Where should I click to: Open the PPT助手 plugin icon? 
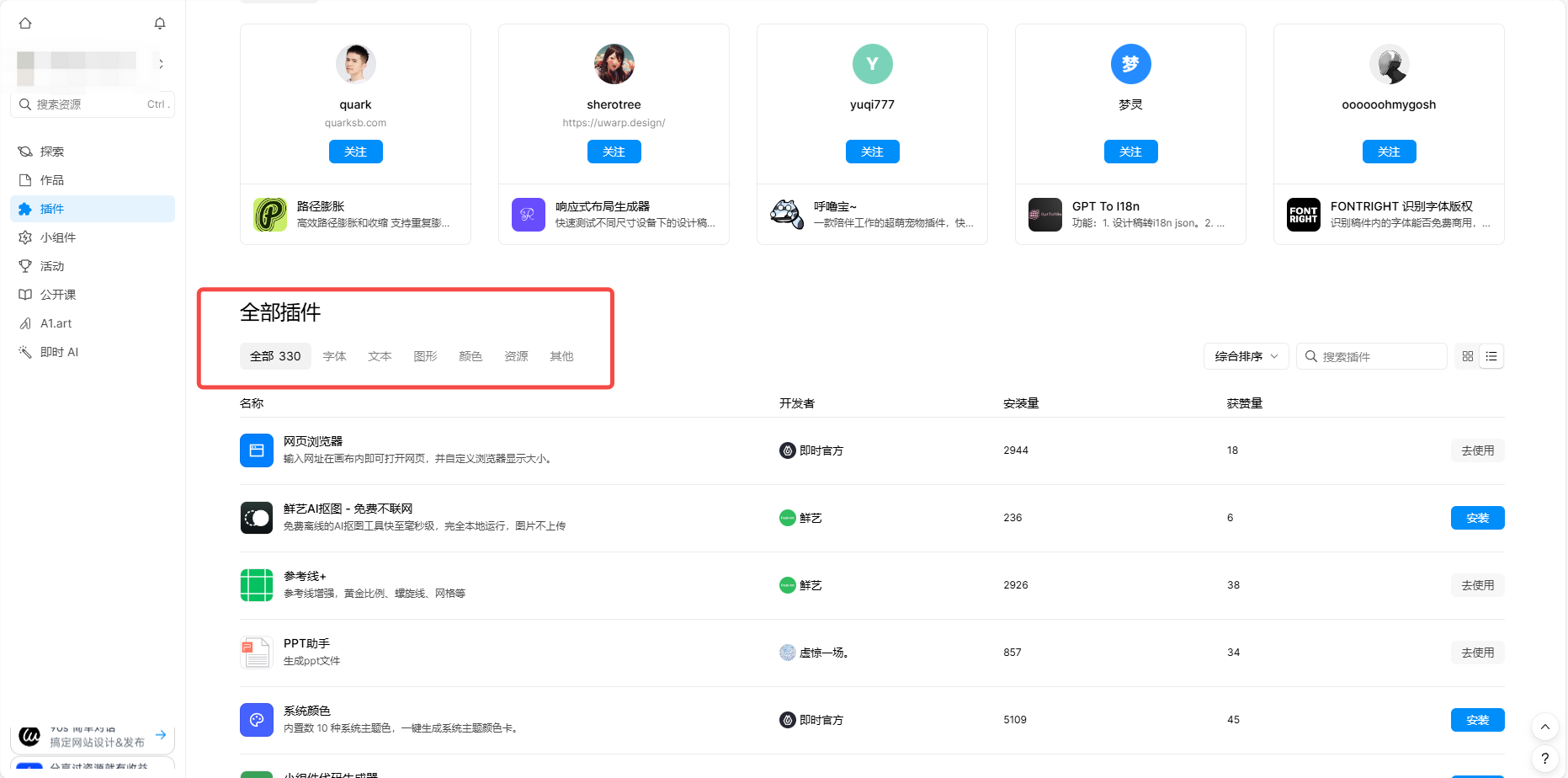click(x=257, y=653)
